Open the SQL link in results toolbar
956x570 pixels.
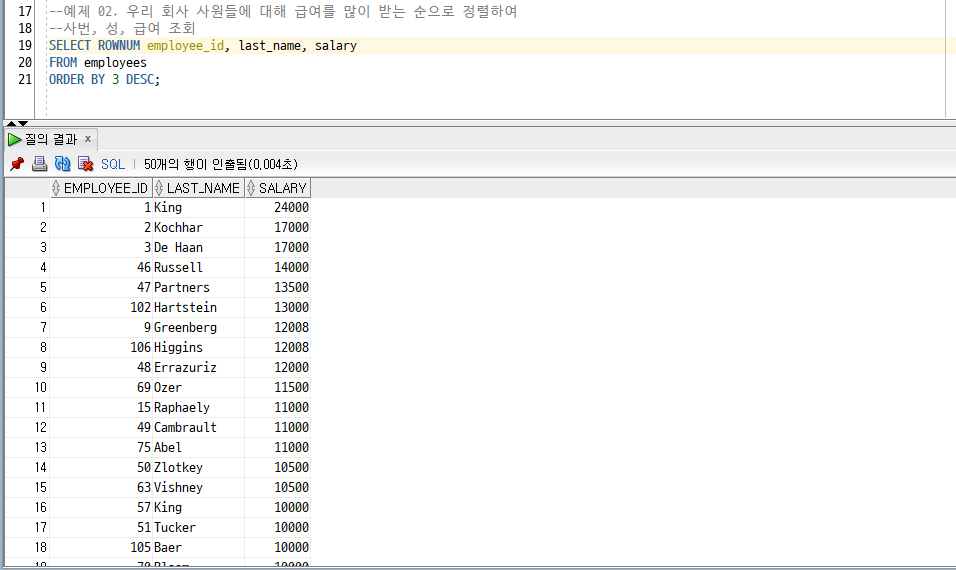(113, 164)
